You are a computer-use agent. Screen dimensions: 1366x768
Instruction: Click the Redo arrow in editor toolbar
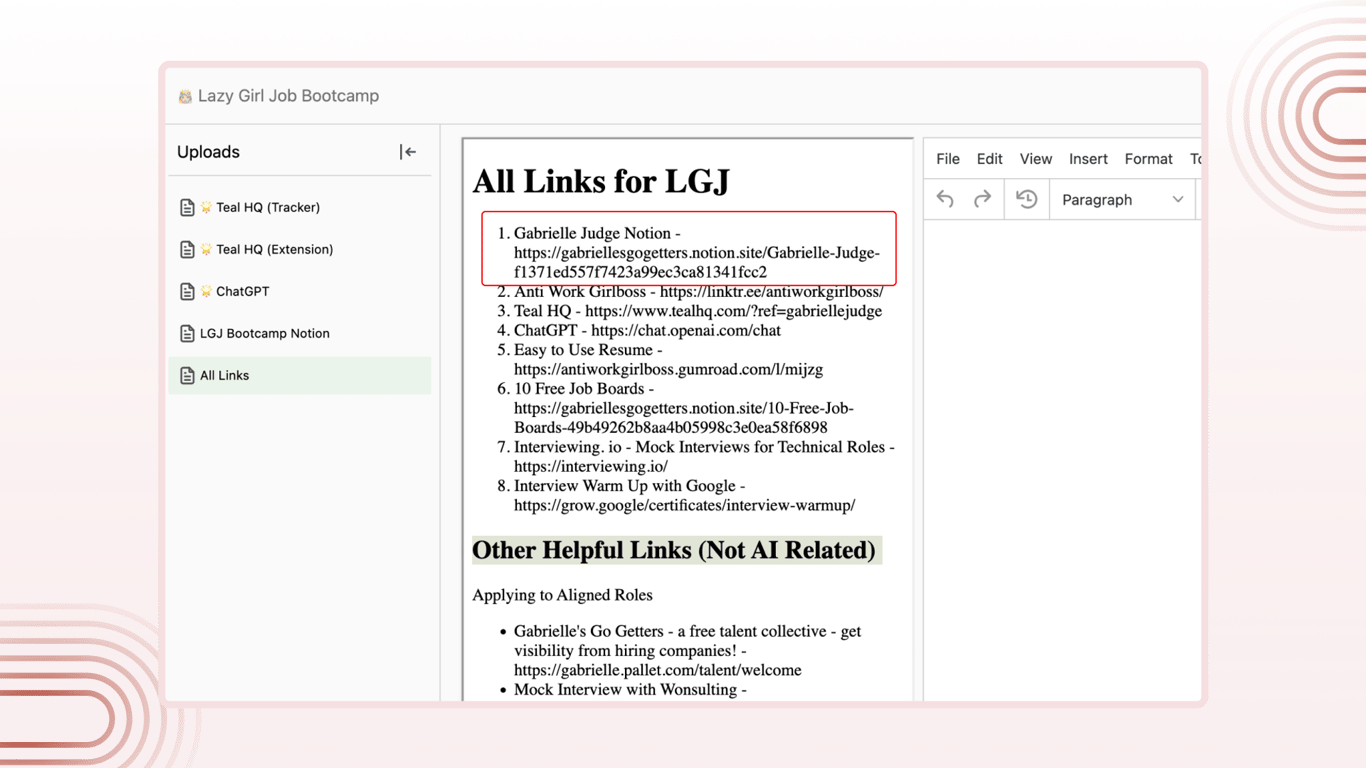tap(983, 199)
